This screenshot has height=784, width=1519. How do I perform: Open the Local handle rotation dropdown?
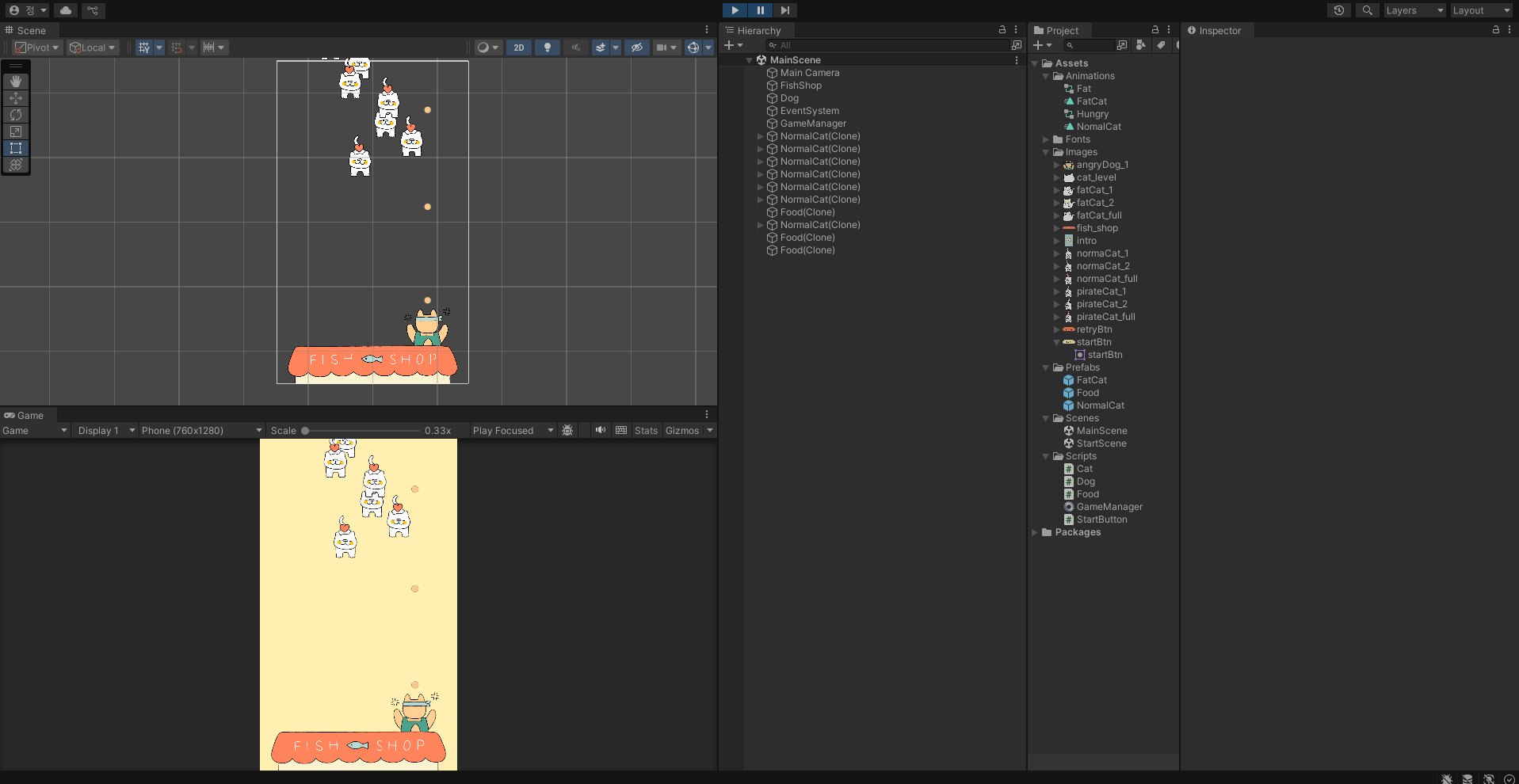[x=93, y=48]
